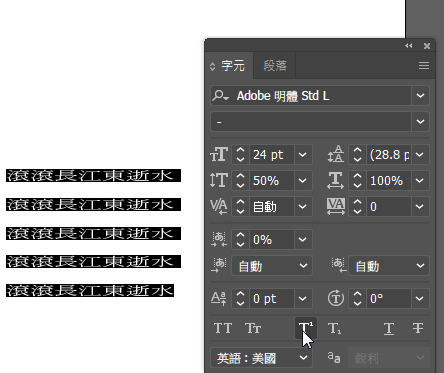Click the horizontal scale icon
Image resolution: width=444 pixels, height=373 pixels.
336,180
